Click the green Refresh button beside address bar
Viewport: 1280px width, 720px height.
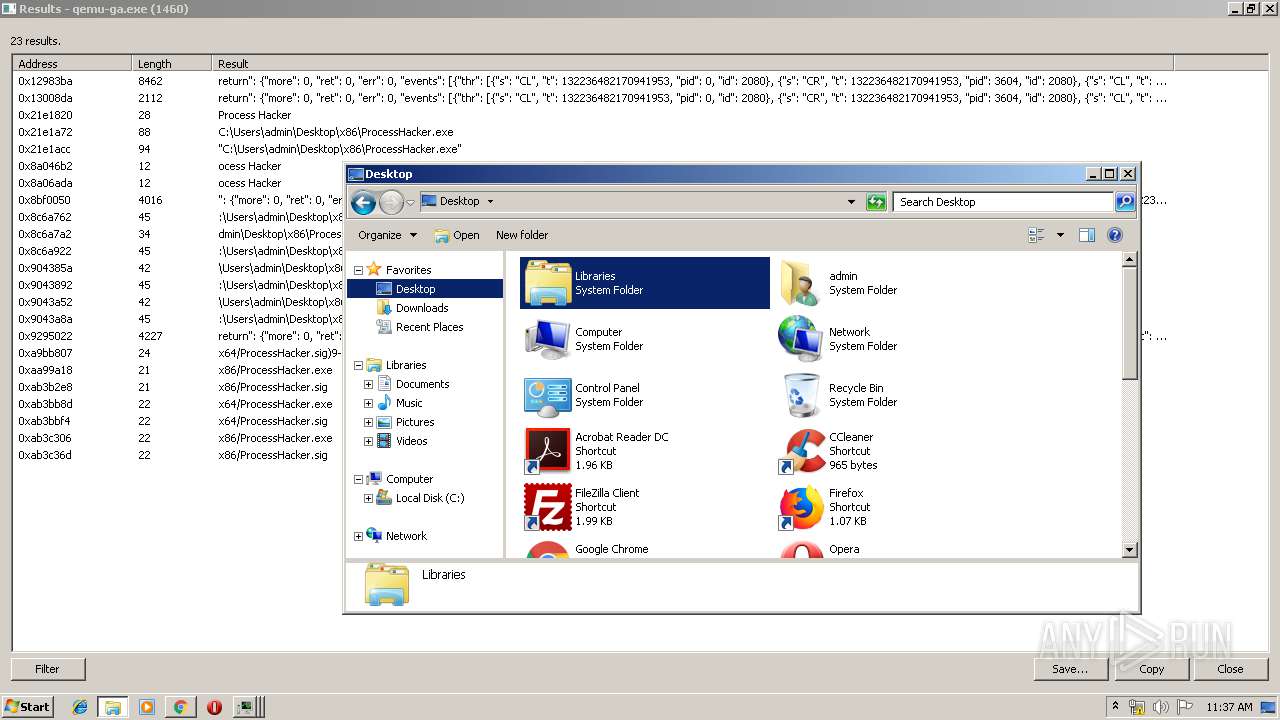[x=876, y=201]
